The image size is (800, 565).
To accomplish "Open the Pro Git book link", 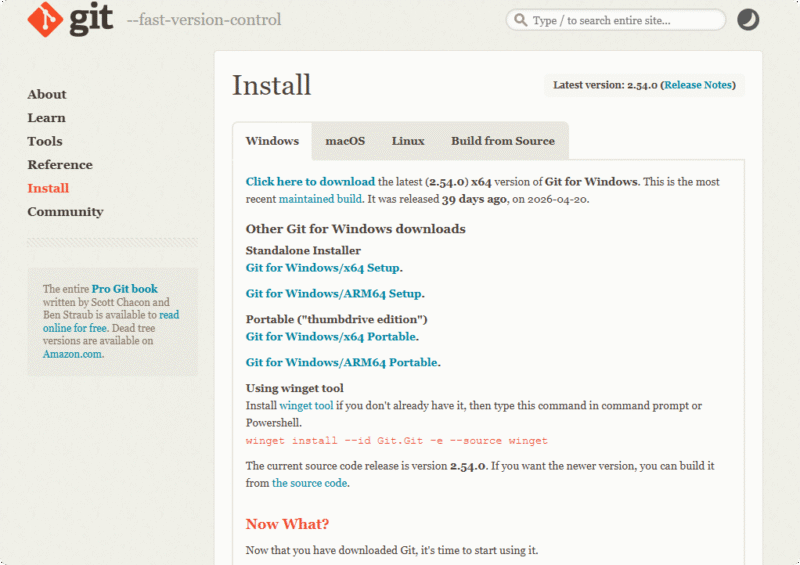I will pyautogui.click(x=124, y=289).
